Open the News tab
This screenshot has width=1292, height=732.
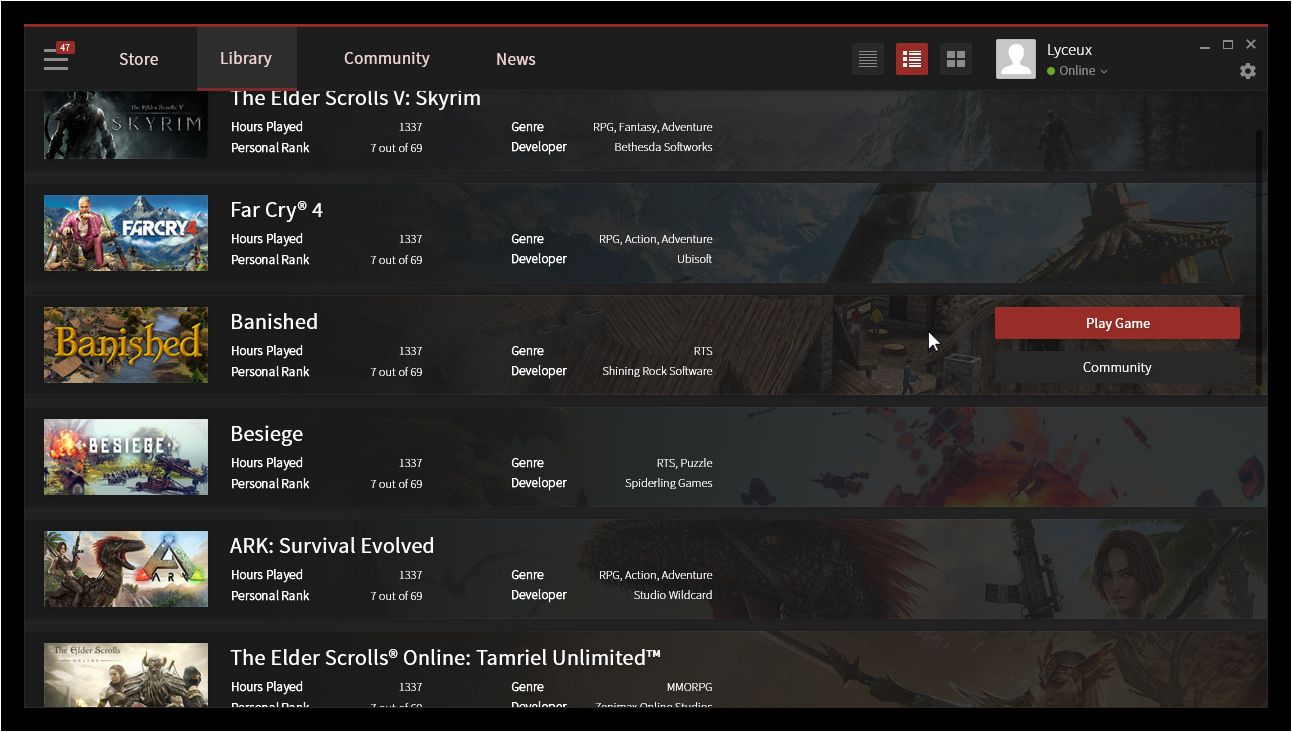(x=516, y=59)
